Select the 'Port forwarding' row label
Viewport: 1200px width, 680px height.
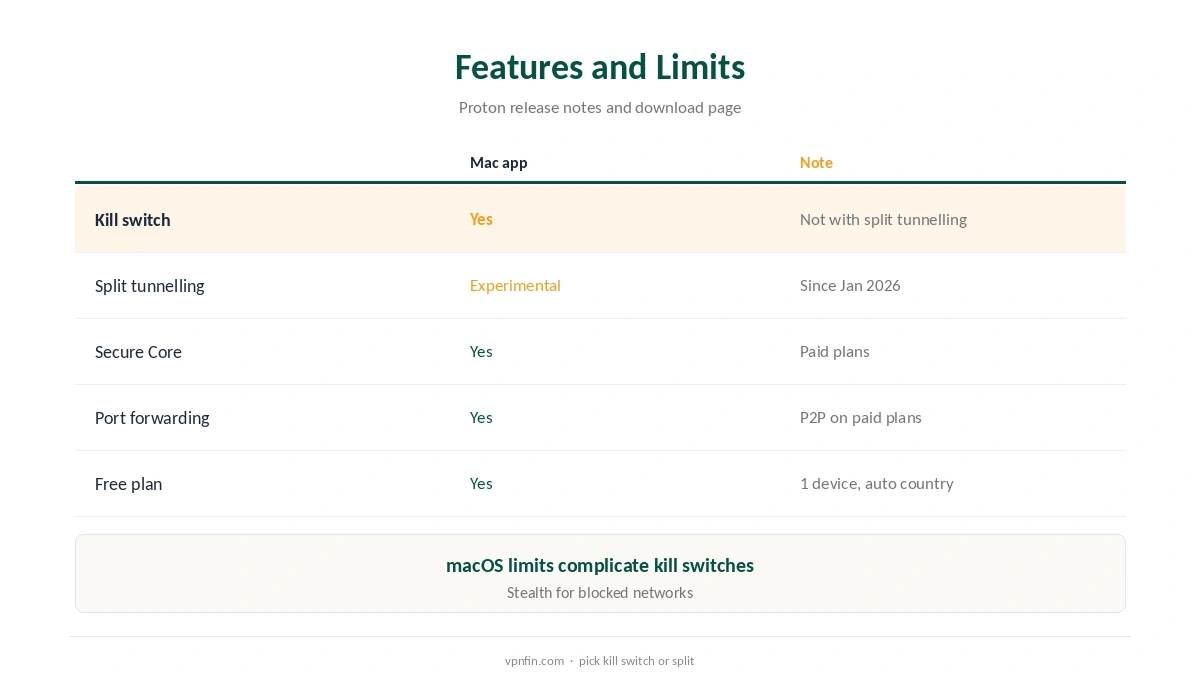tap(152, 418)
